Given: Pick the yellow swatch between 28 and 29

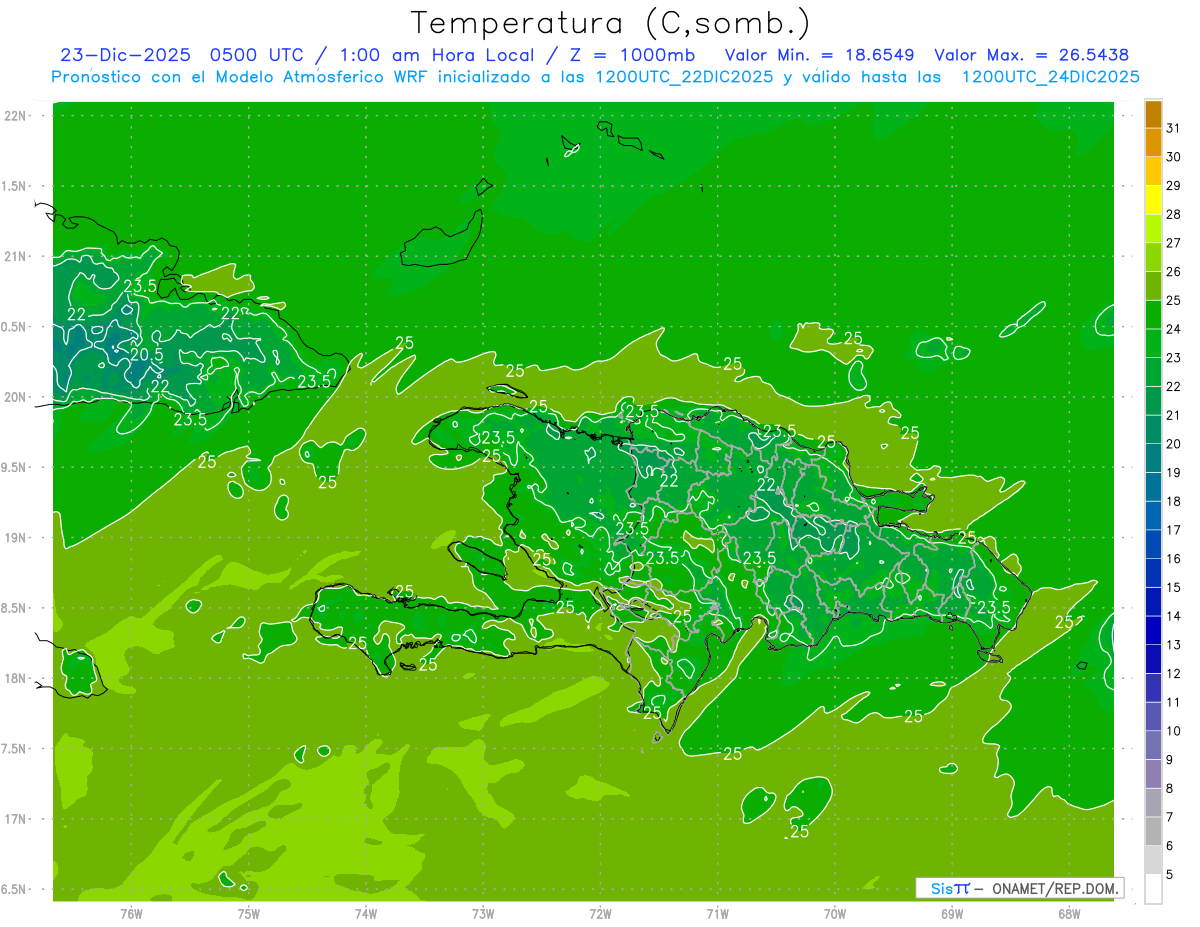Looking at the screenshot, I should point(1153,200).
